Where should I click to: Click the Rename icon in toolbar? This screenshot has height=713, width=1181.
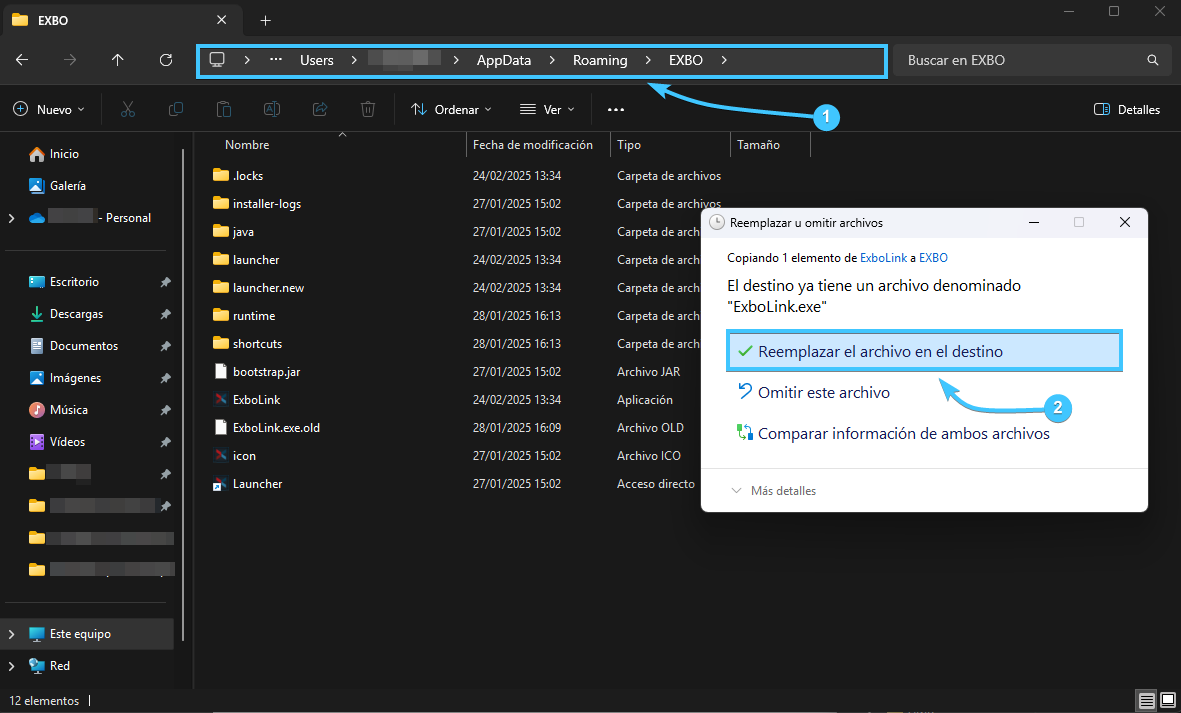click(272, 110)
